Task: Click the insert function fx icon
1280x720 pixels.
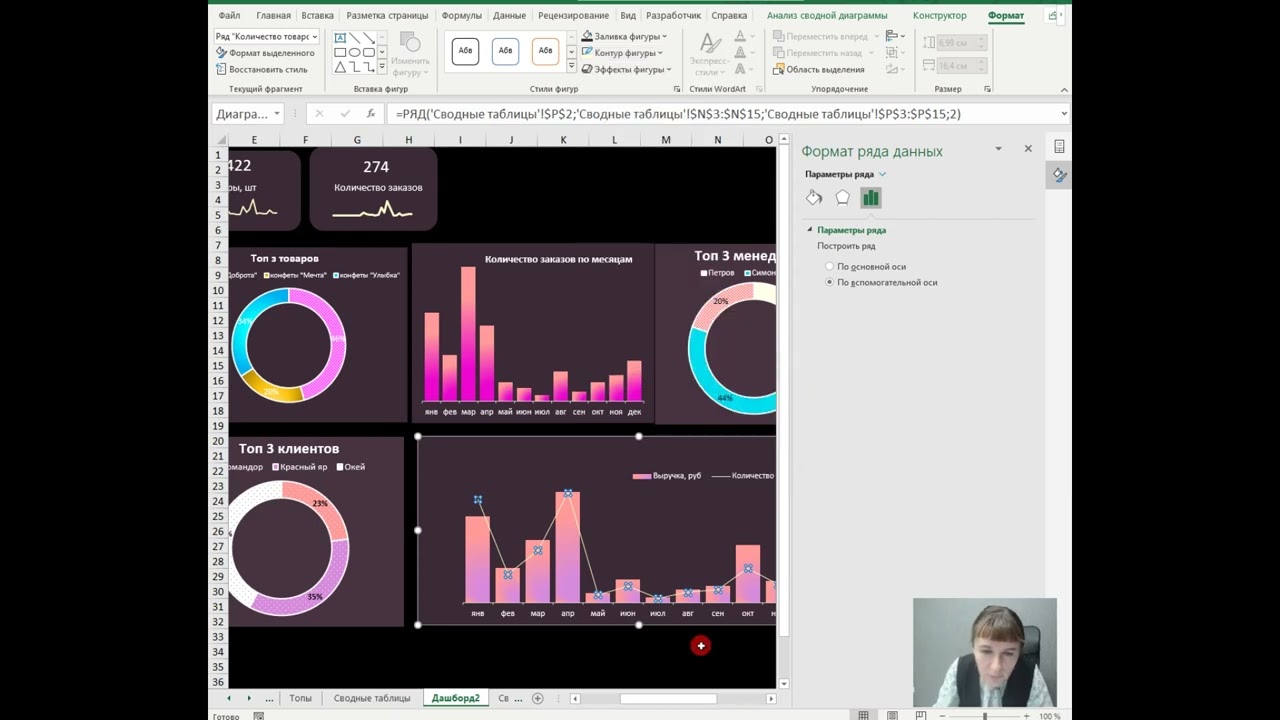Action: coord(371,114)
